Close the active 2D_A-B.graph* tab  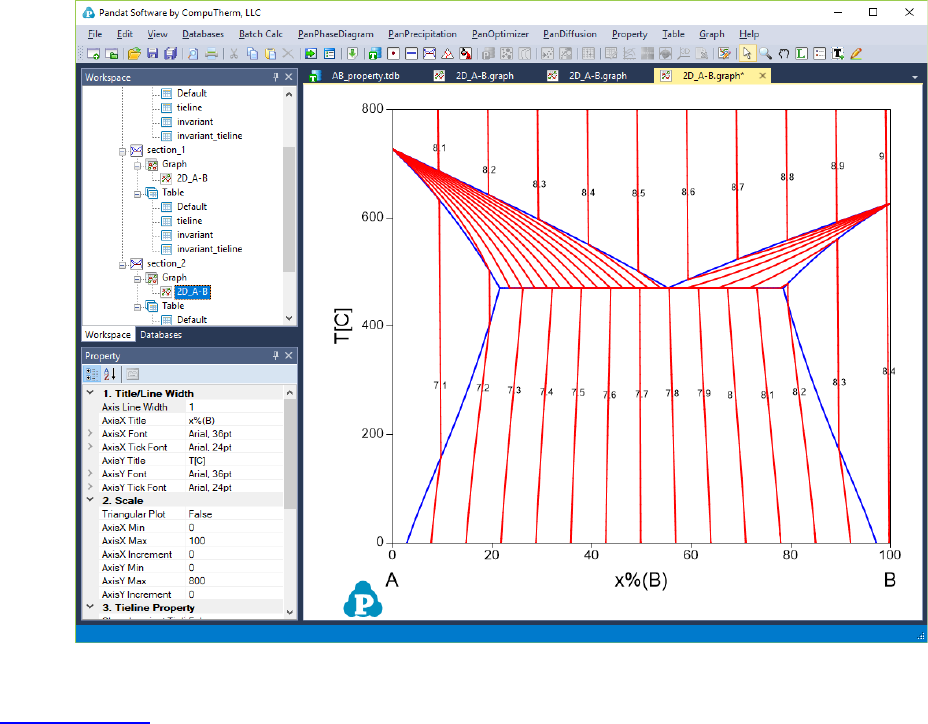[x=762, y=76]
